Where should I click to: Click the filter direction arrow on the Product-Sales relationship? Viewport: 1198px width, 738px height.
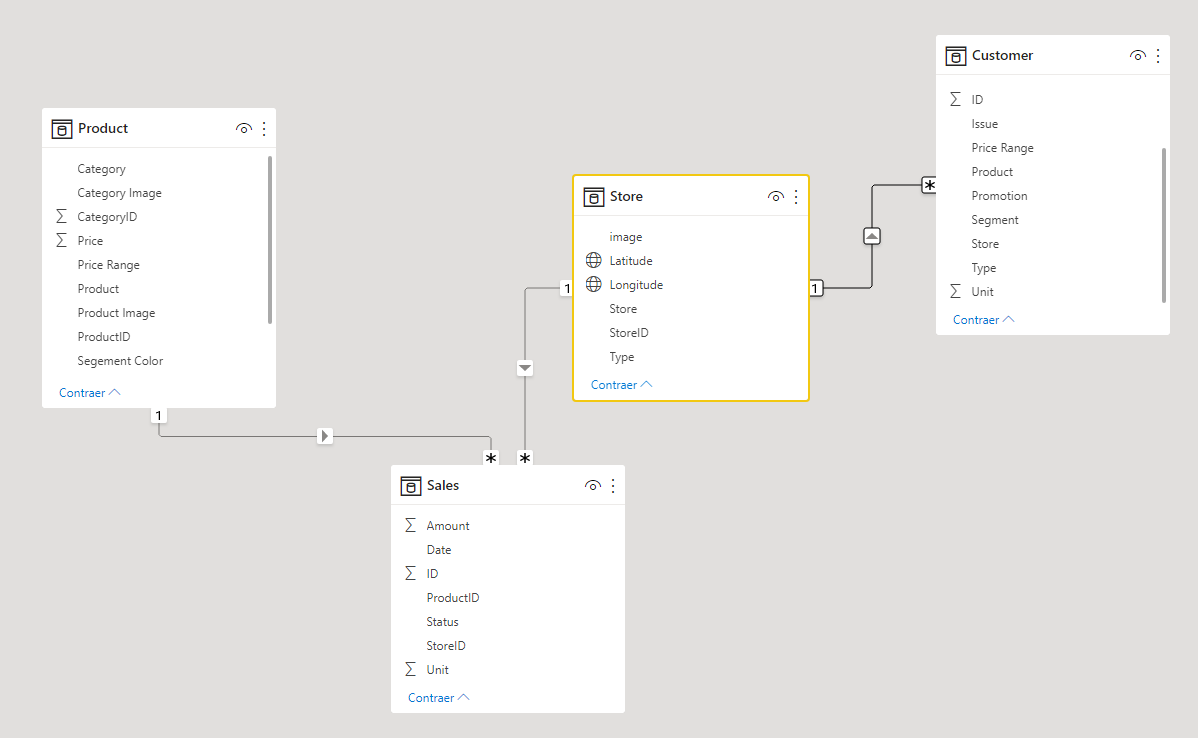point(324,435)
